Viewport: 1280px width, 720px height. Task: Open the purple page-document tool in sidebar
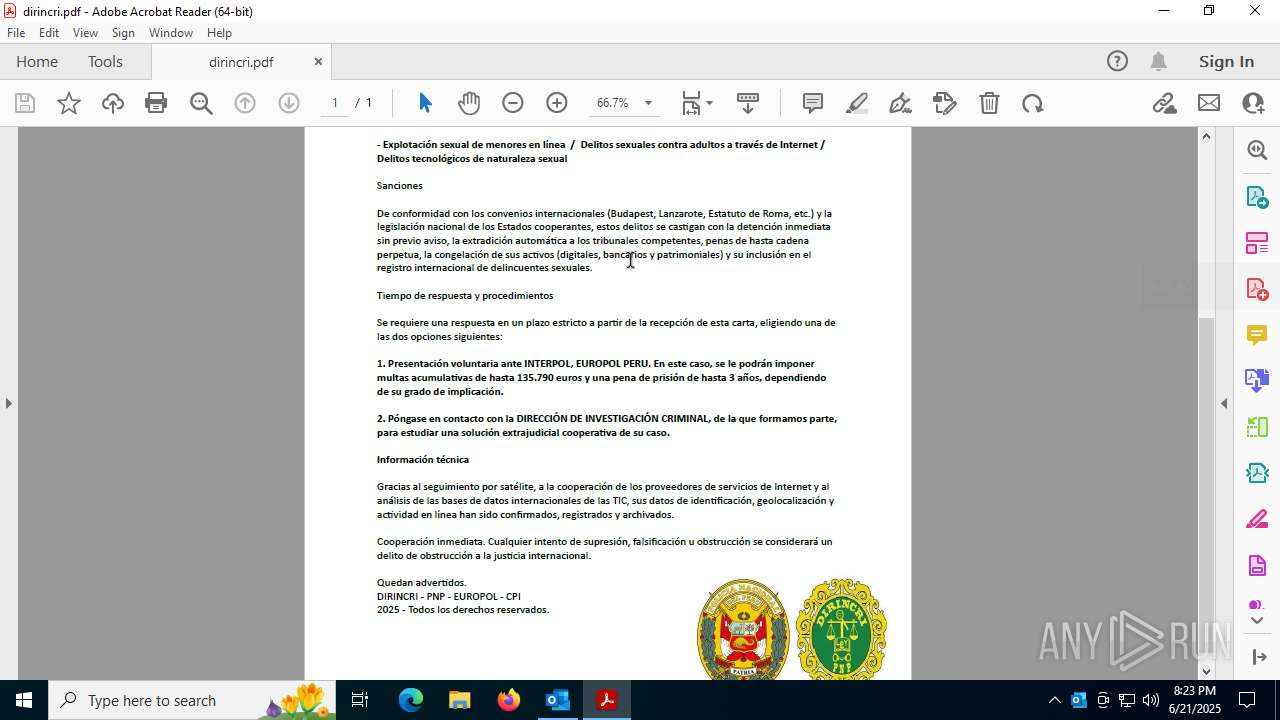(x=1257, y=566)
